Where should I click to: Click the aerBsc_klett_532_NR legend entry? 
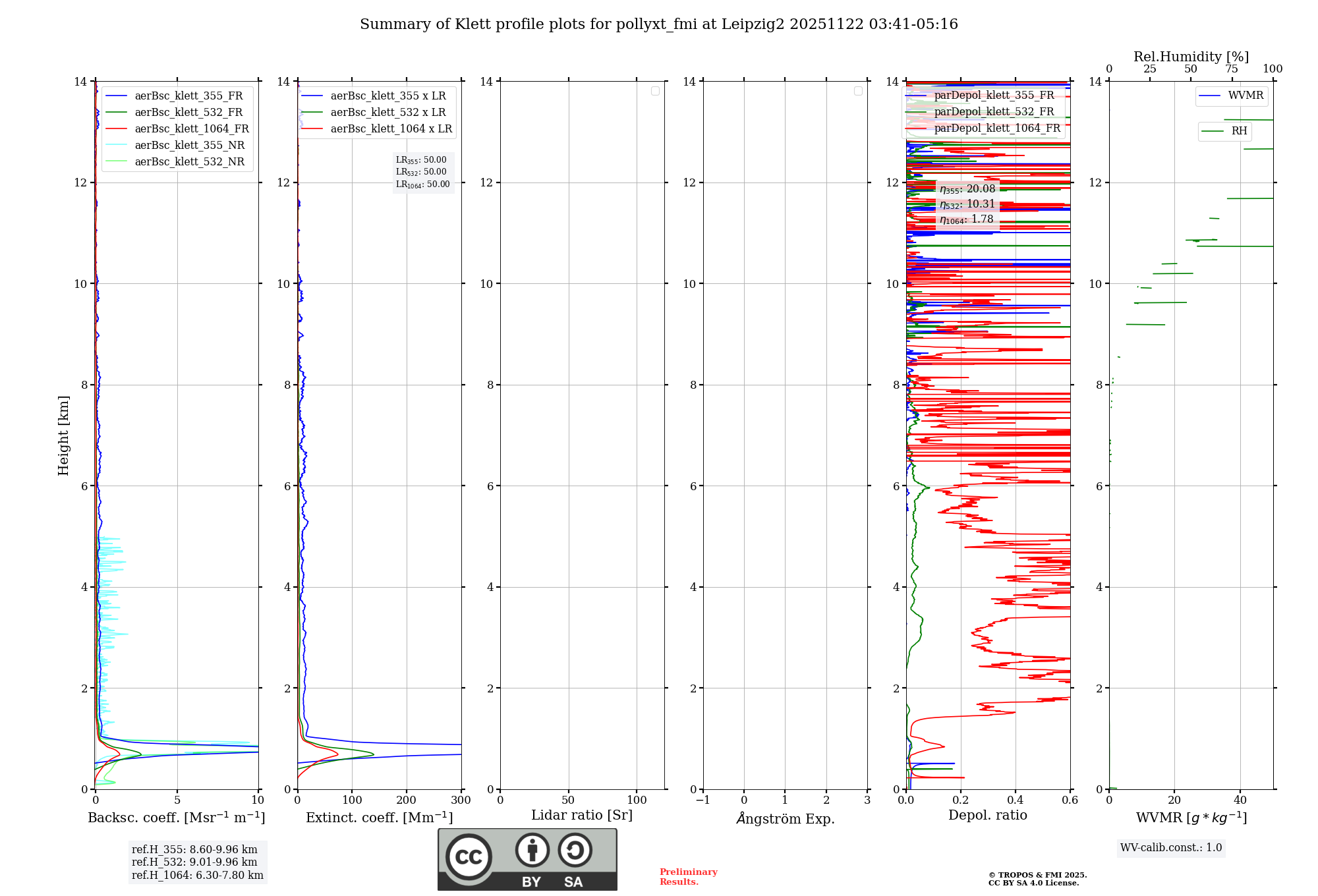pyautogui.click(x=189, y=162)
